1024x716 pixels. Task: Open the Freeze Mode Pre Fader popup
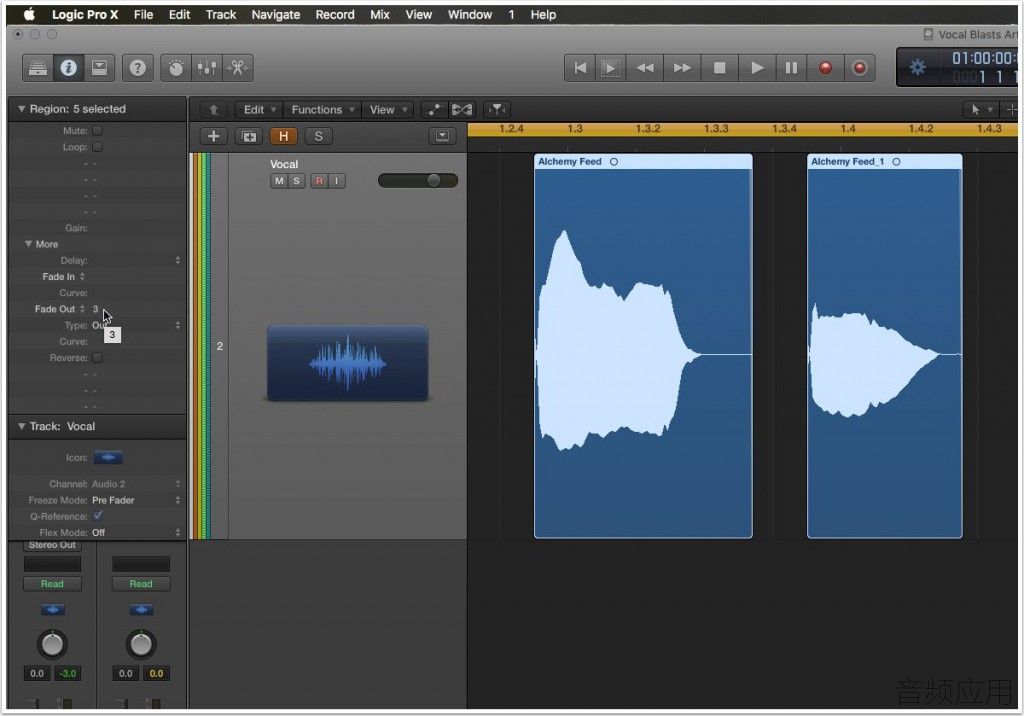tap(136, 500)
